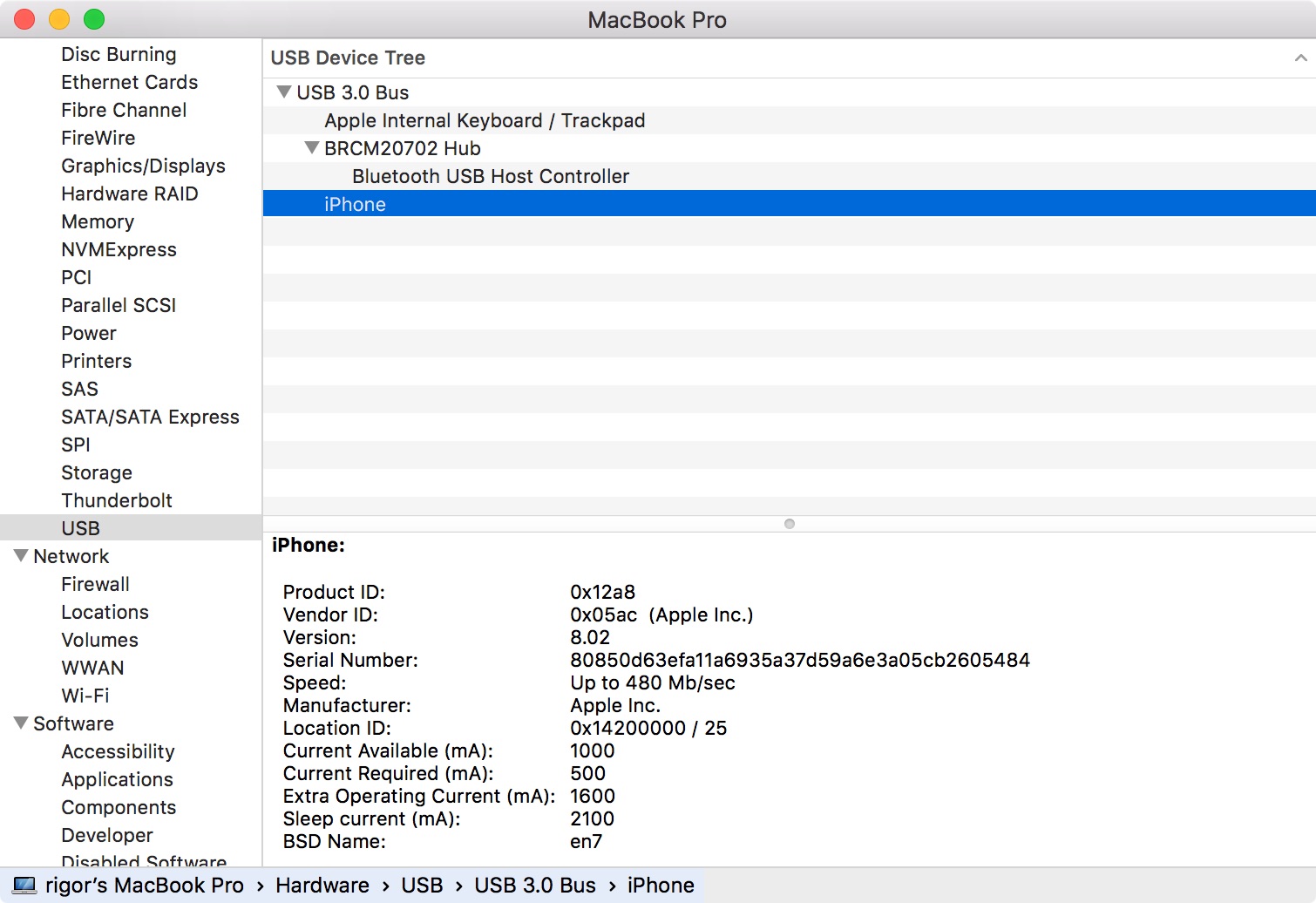The image size is (1316, 903).
Task: Select the USB 3.0 Bus row label
Action: point(353,92)
